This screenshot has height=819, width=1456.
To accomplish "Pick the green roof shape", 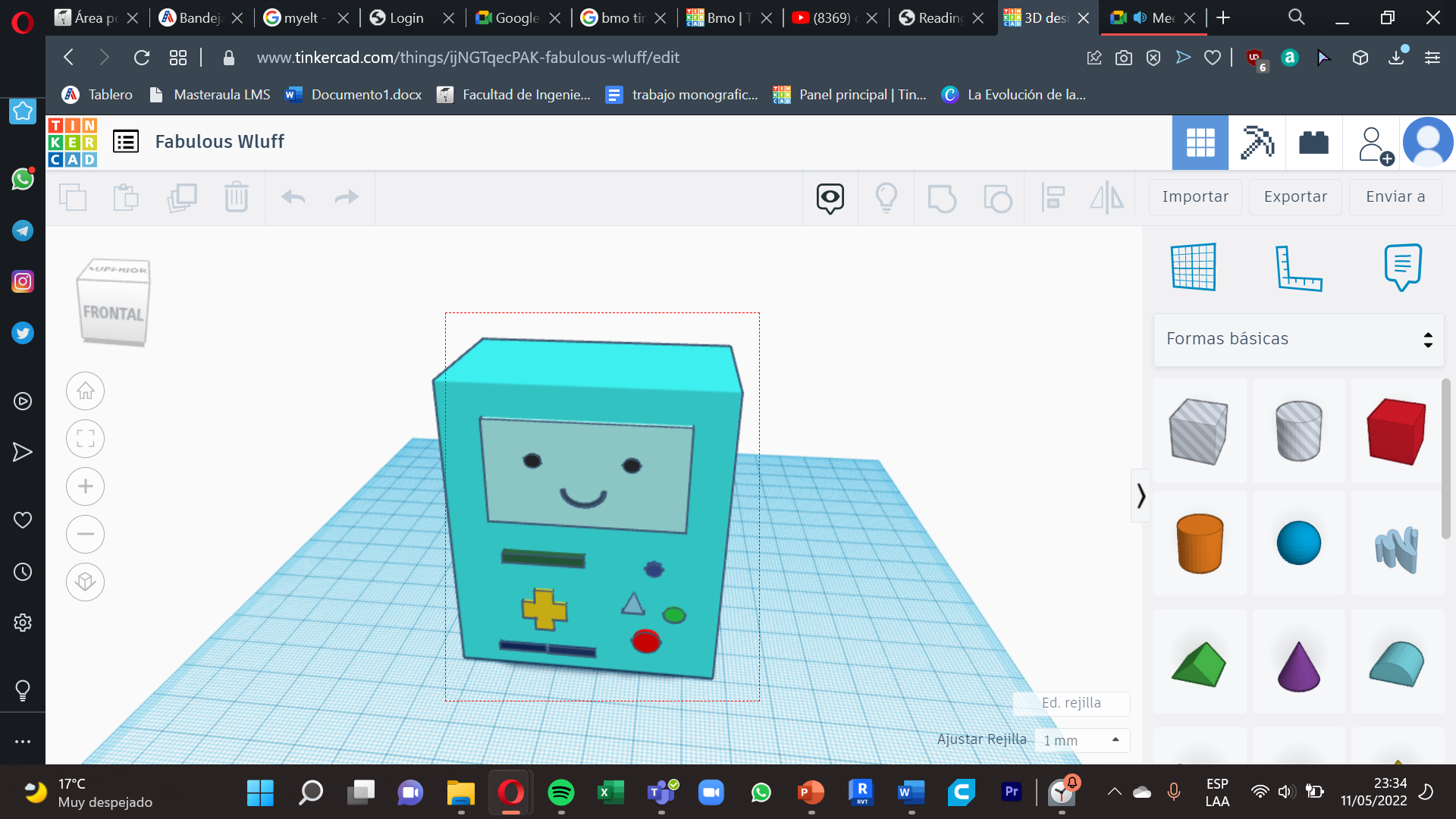I will pos(1199,664).
